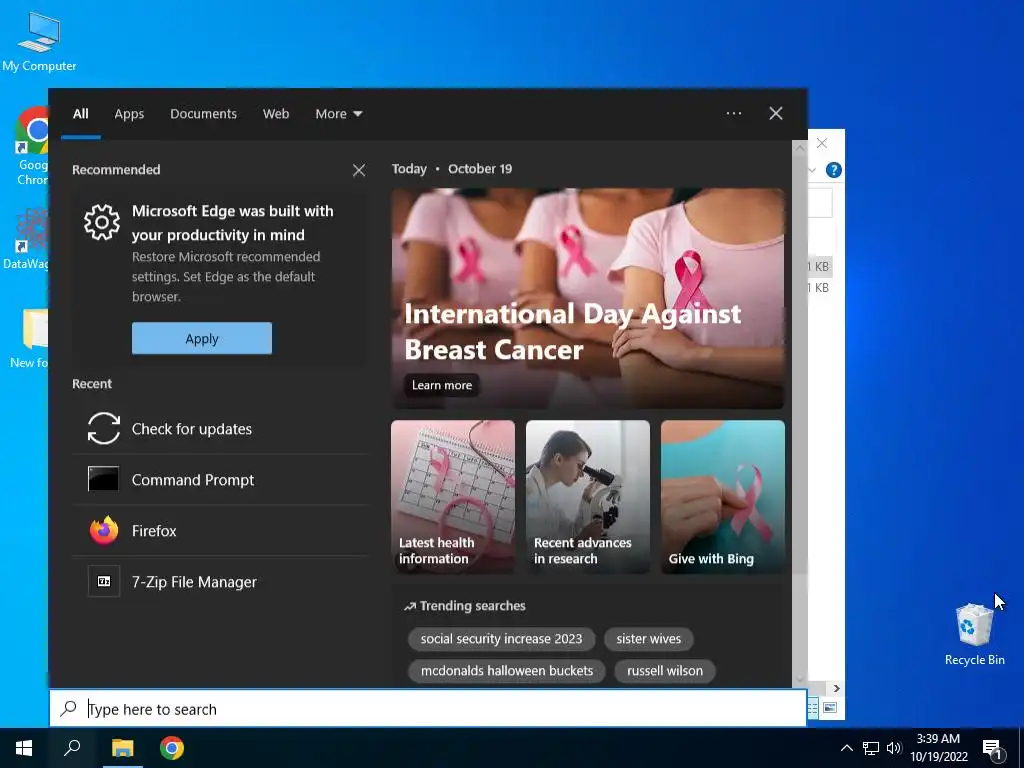Click the Apply button for Edge settings
This screenshot has width=1024, height=768.
pyautogui.click(x=202, y=338)
